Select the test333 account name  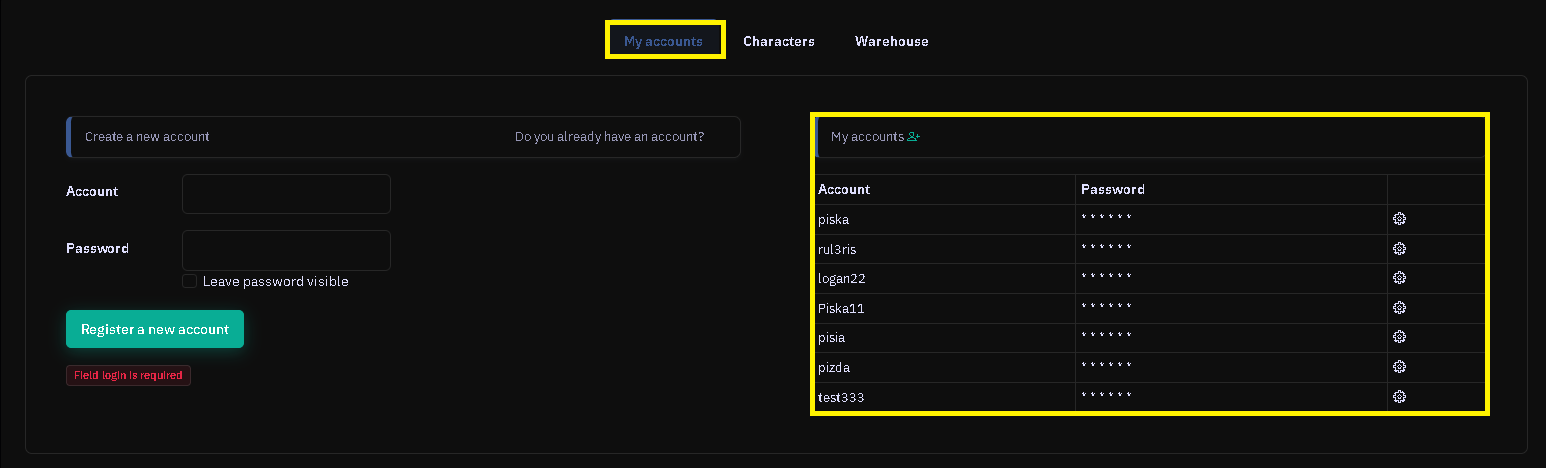click(x=841, y=397)
